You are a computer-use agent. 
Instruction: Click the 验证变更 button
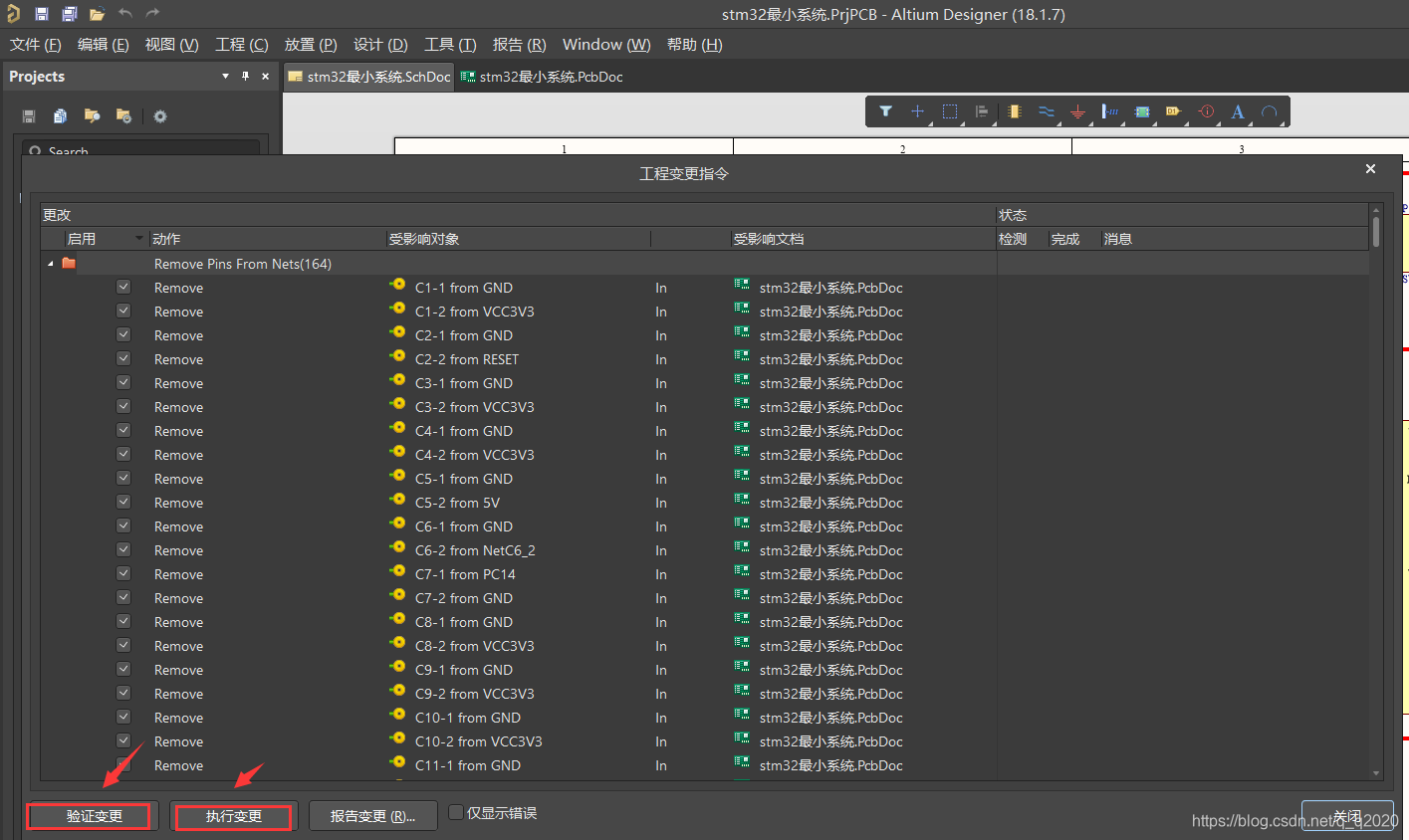click(95, 816)
